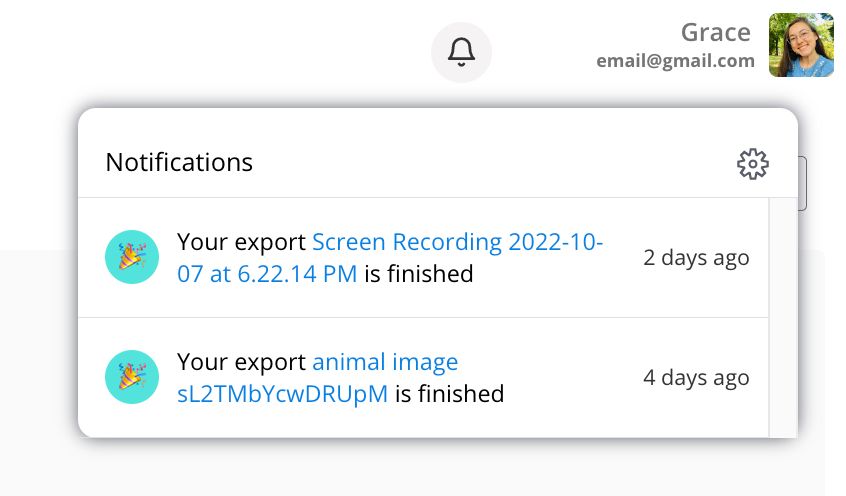Click the notification bell icon
The image size is (846, 496).
[x=461, y=51]
